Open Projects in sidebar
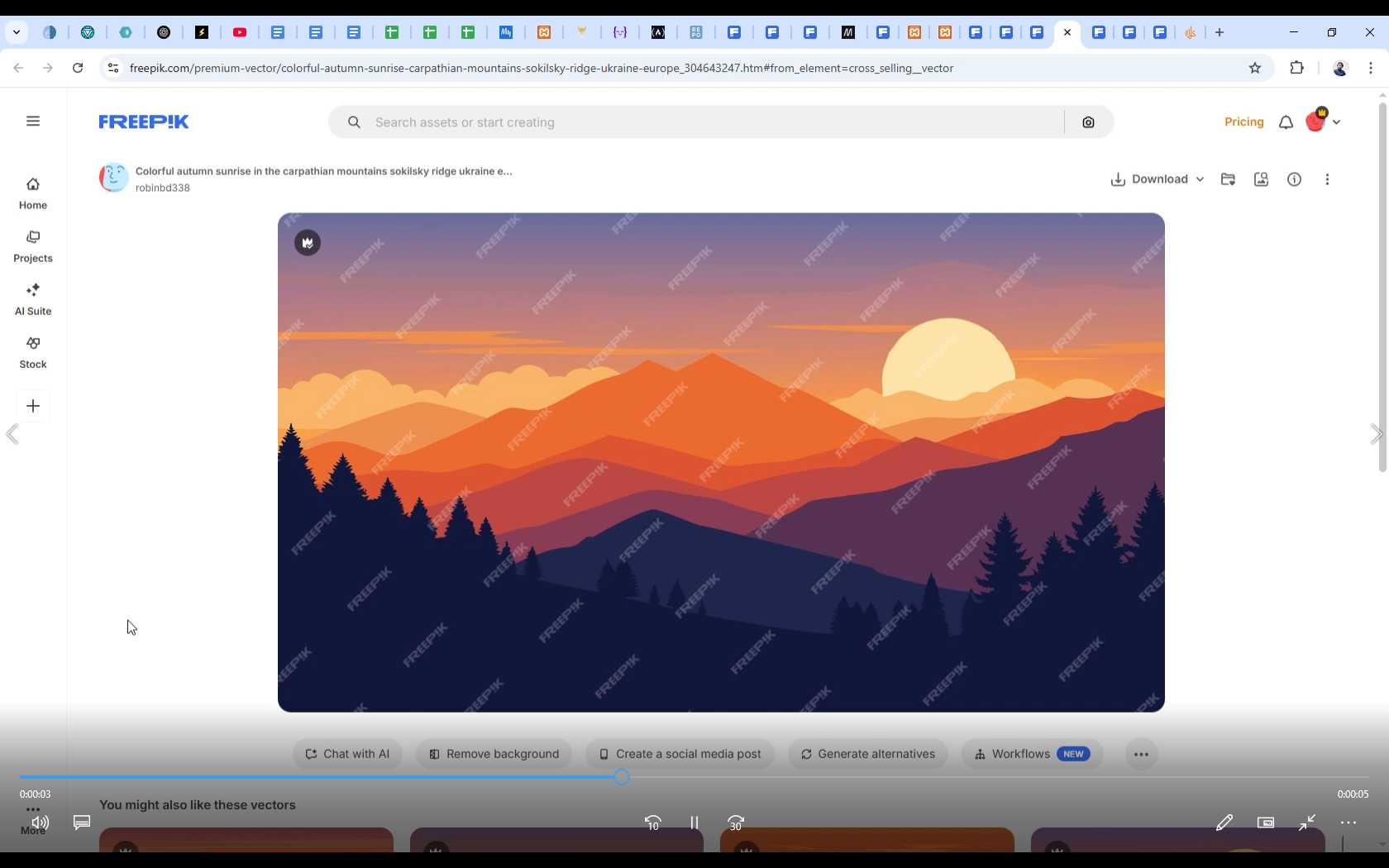The image size is (1389, 868). (x=33, y=246)
